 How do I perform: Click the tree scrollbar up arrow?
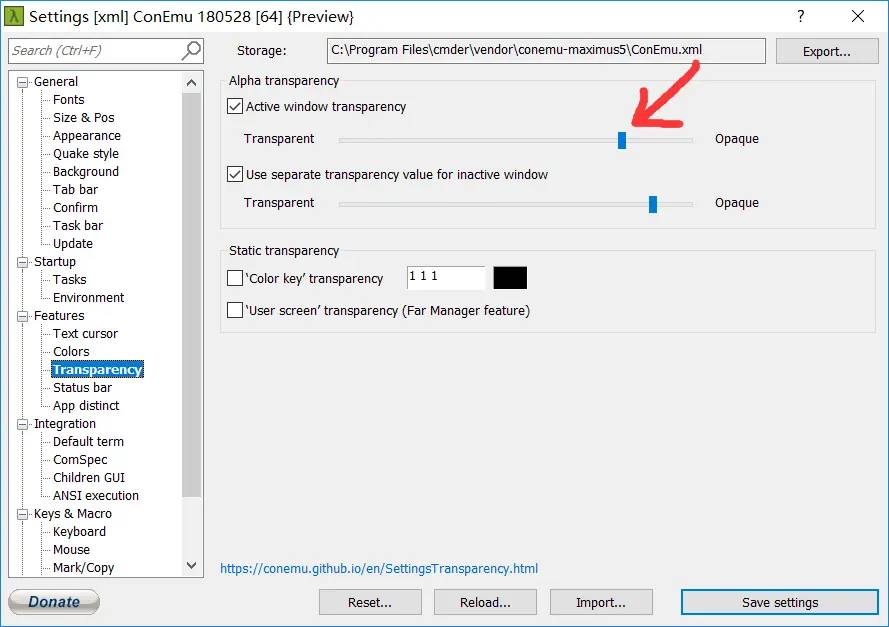pos(192,83)
